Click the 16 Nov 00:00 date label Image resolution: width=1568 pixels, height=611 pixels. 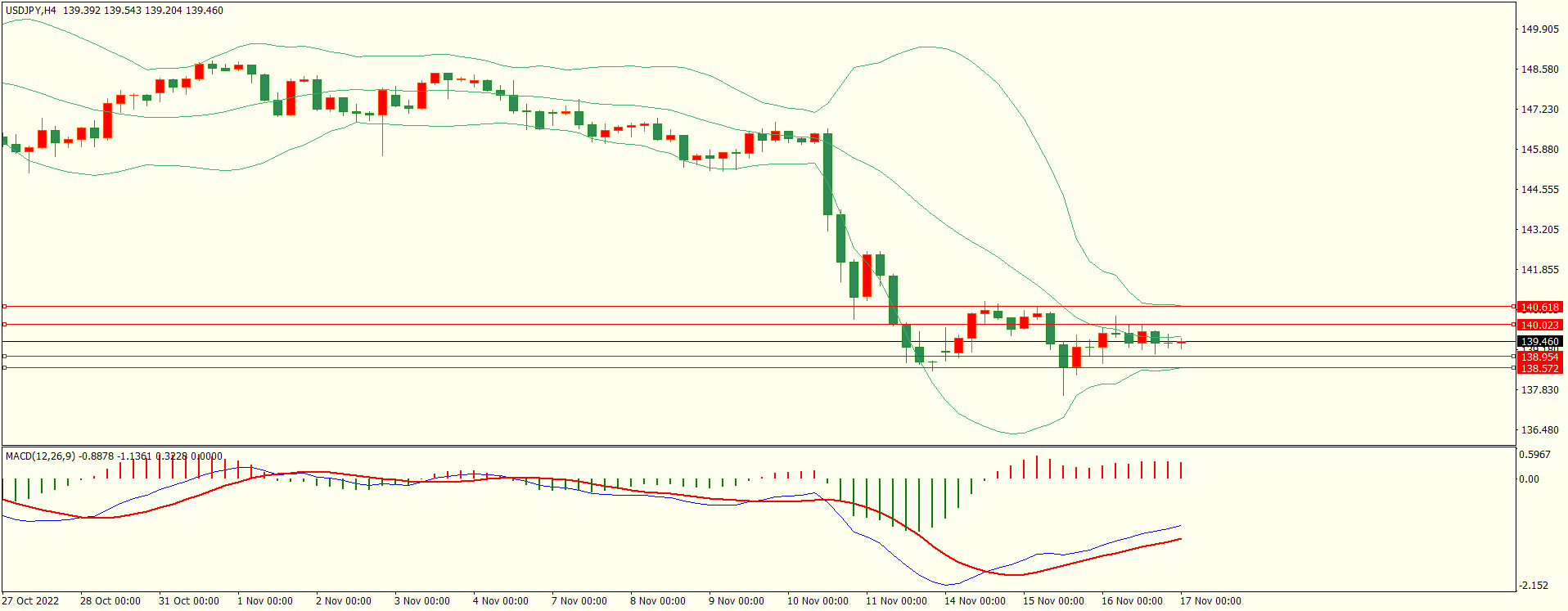click(1132, 601)
